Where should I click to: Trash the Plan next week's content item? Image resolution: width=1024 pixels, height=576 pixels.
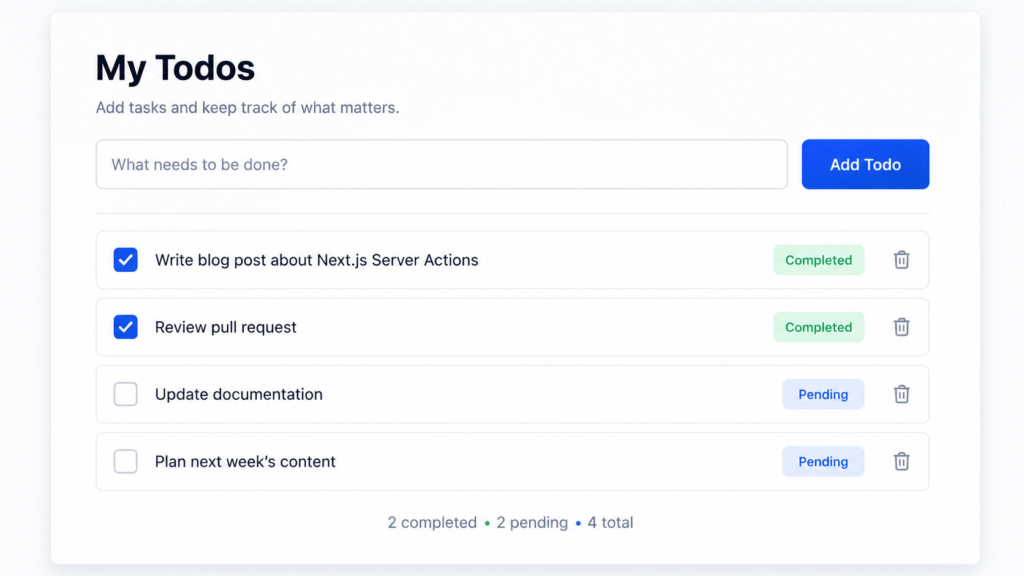(901, 462)
